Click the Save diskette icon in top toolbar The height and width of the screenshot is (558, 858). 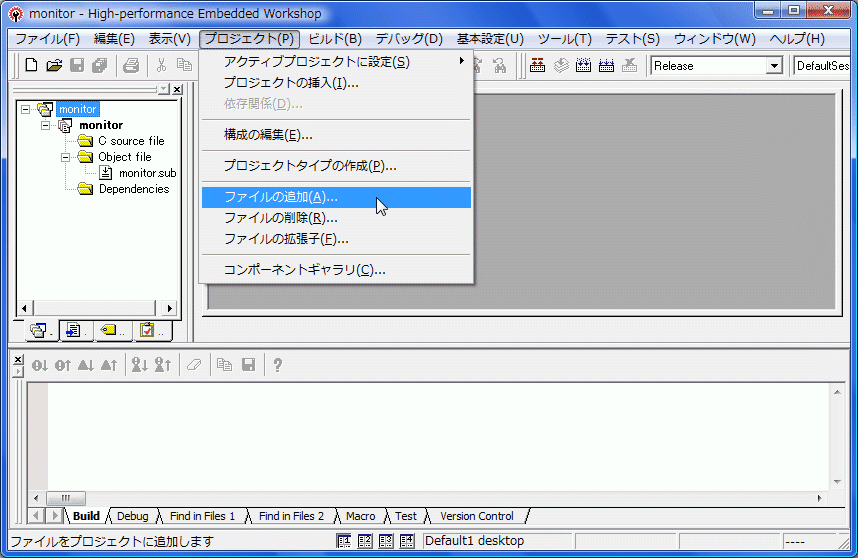point(77,66)
